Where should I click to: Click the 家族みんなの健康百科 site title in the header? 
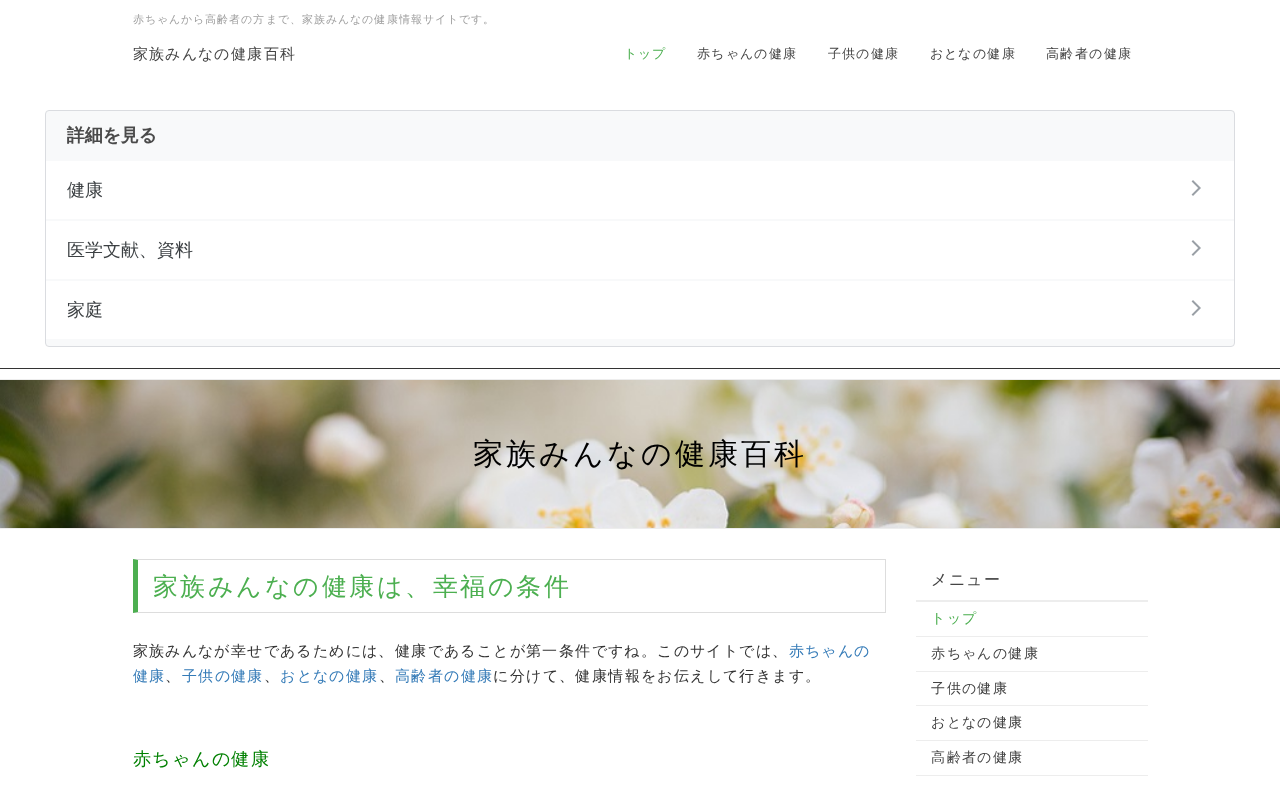[214, 54]
